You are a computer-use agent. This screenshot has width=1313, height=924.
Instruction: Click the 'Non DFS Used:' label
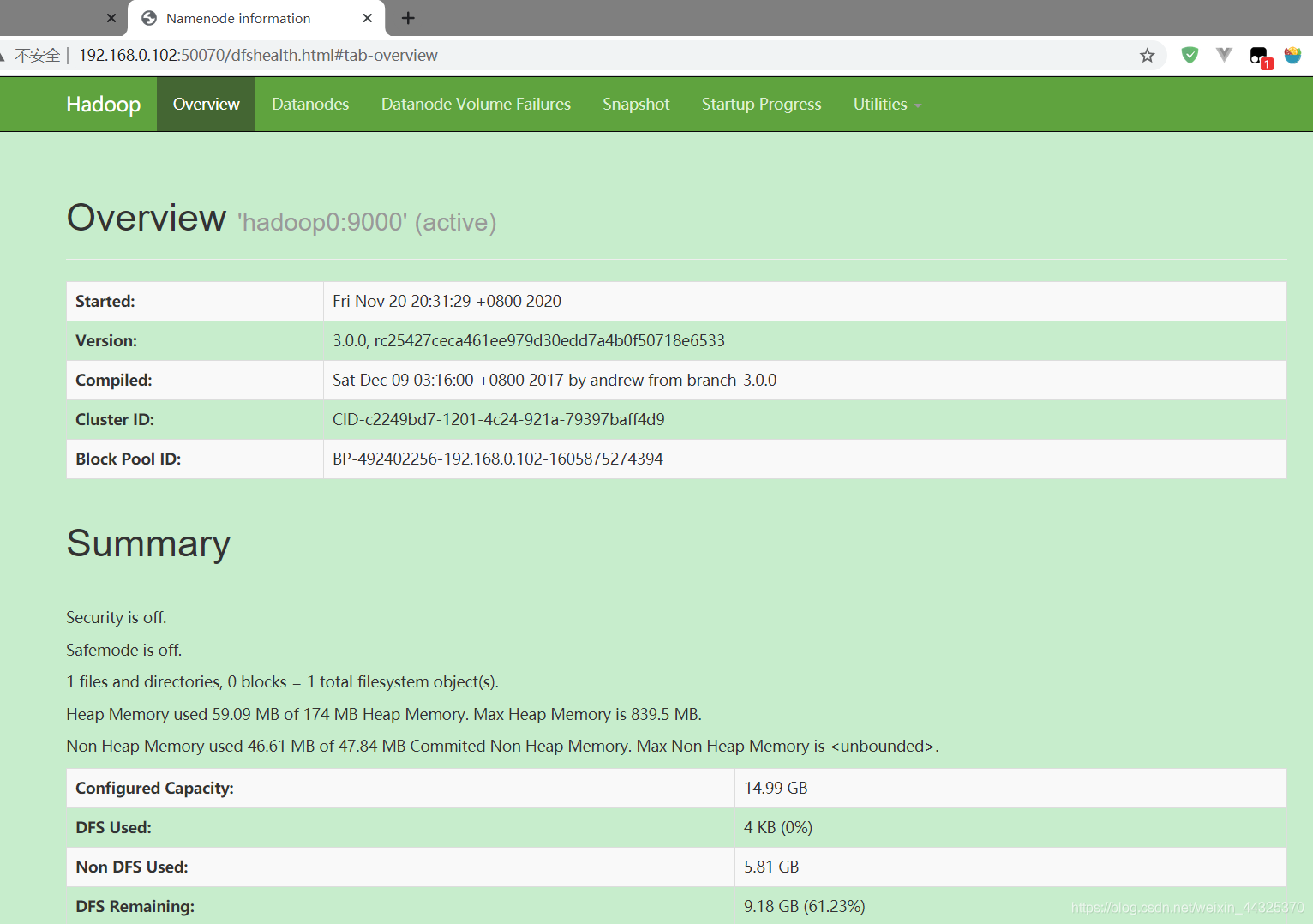coord(132,867)
